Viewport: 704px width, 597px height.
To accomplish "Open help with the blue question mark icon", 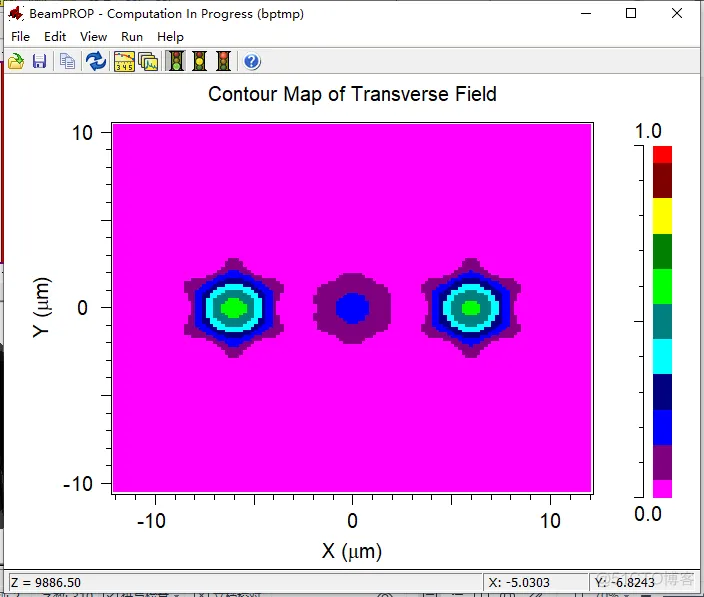I will 252,62.
